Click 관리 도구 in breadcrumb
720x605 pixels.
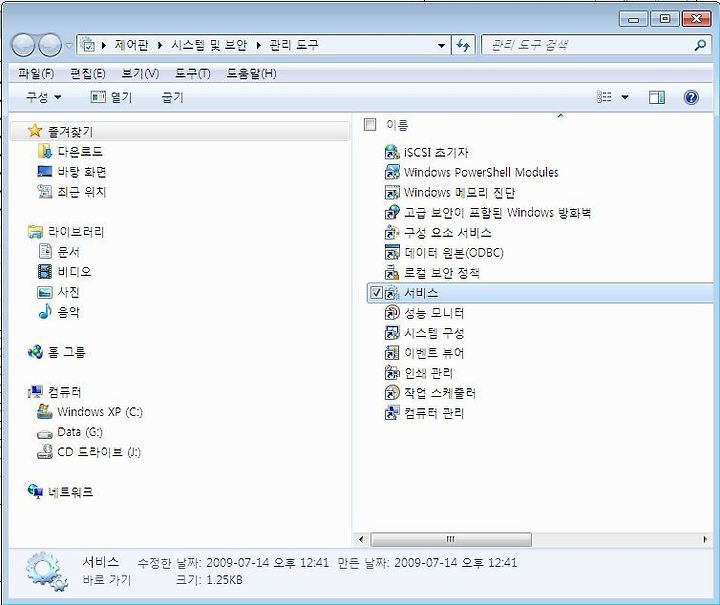293,45
